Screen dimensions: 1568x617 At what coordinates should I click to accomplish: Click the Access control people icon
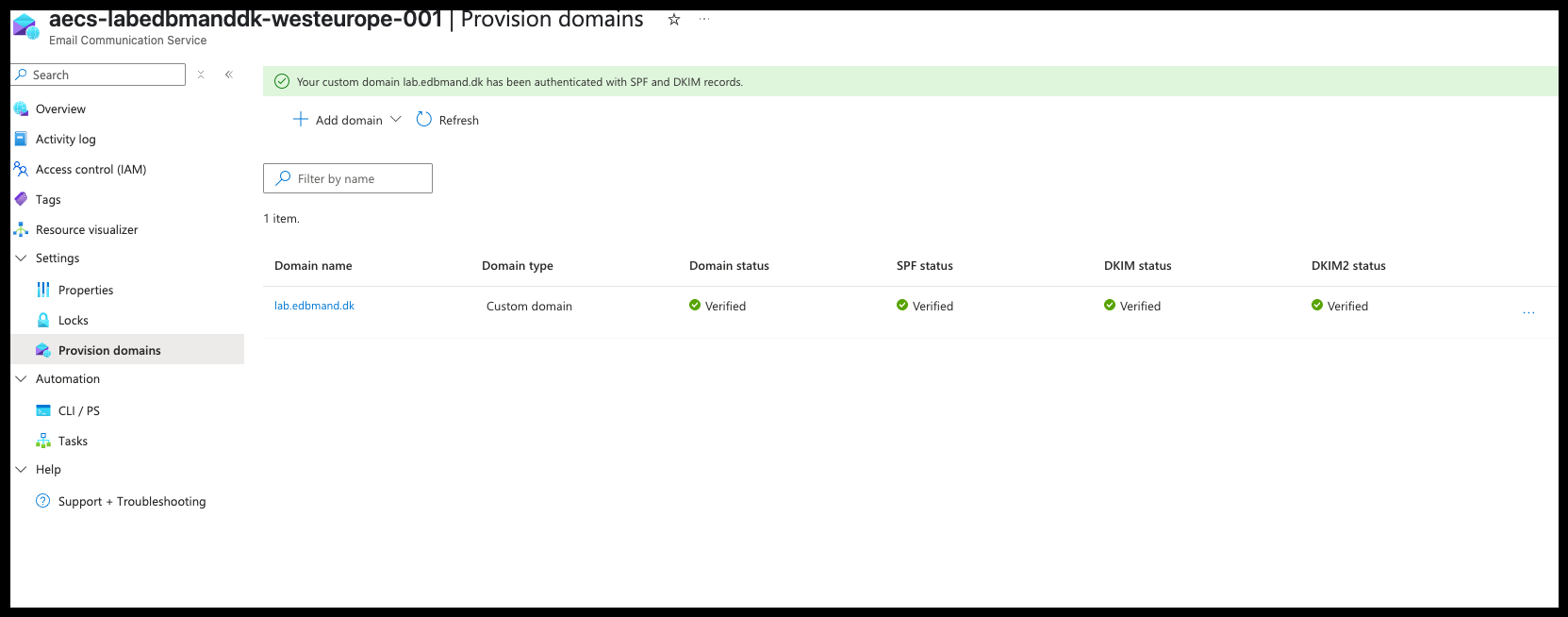coord(21,169)
